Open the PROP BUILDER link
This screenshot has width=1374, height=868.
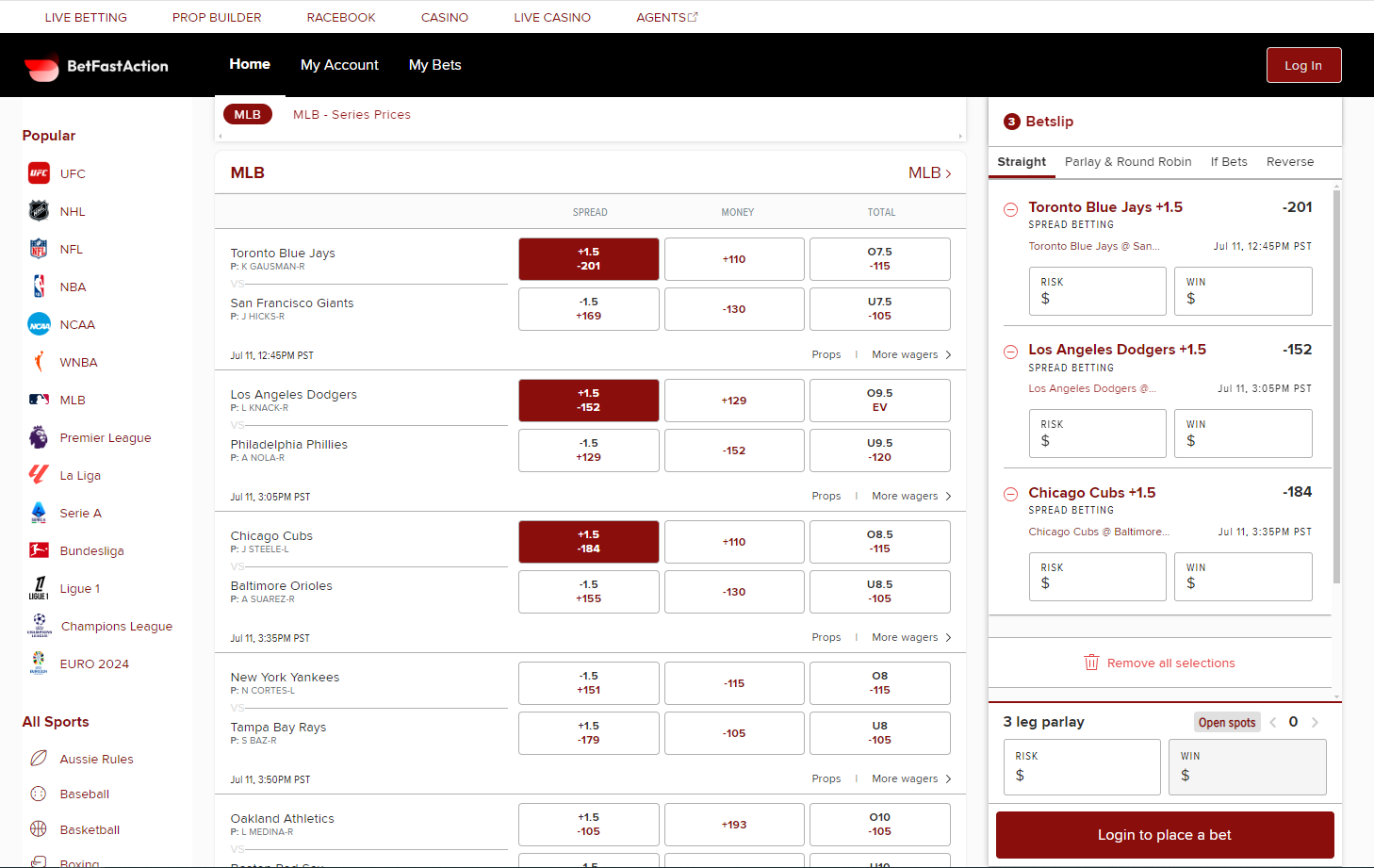click(217, 17)
